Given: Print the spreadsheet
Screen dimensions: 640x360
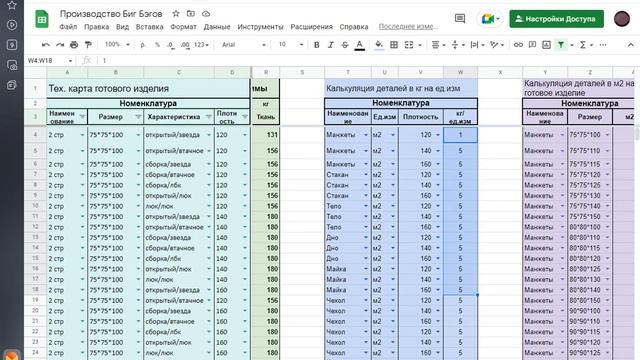Looking at the screenshot, I should [x=74, y=44].
